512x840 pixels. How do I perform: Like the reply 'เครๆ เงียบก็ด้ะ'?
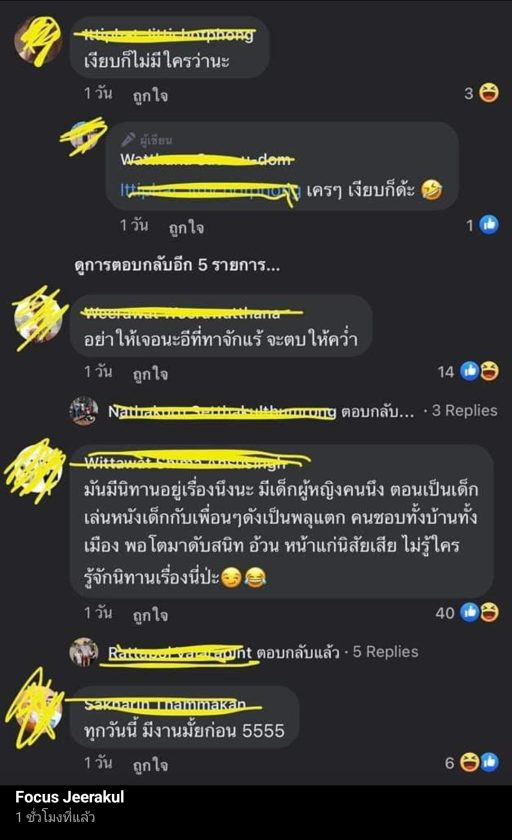click(x=186, y=228)
